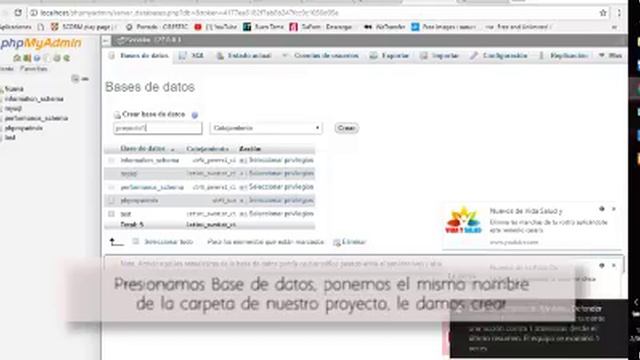The image size is (640, 360).
Task: Open the Configuración tab
Action: click(499, 56)
